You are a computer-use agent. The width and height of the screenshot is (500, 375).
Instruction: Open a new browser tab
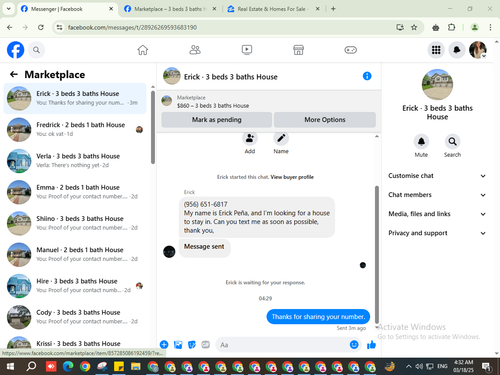[x=333, y=9]
